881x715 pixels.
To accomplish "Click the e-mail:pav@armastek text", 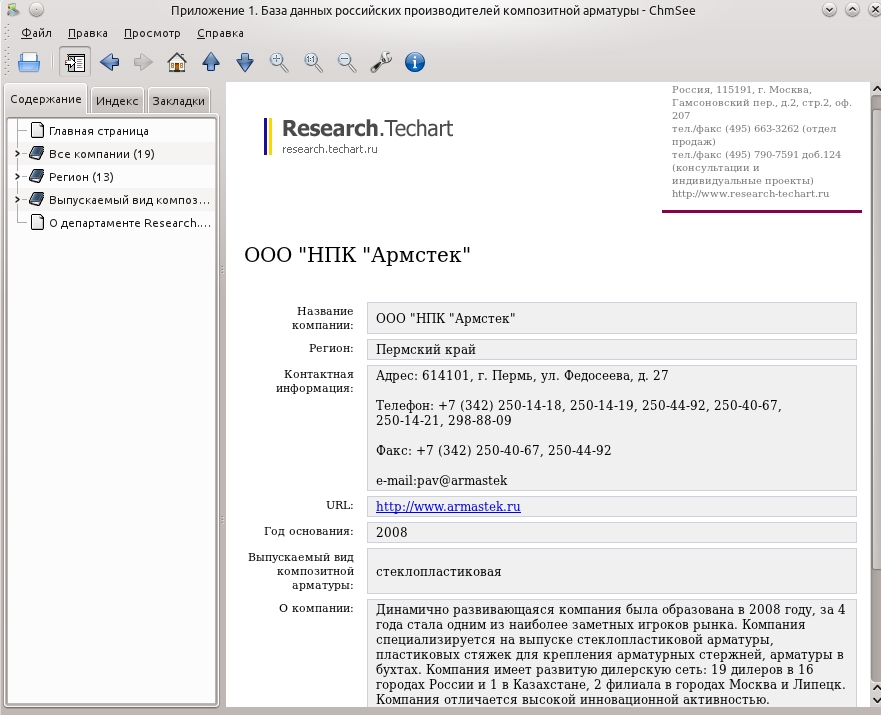I will coord(442,481).
